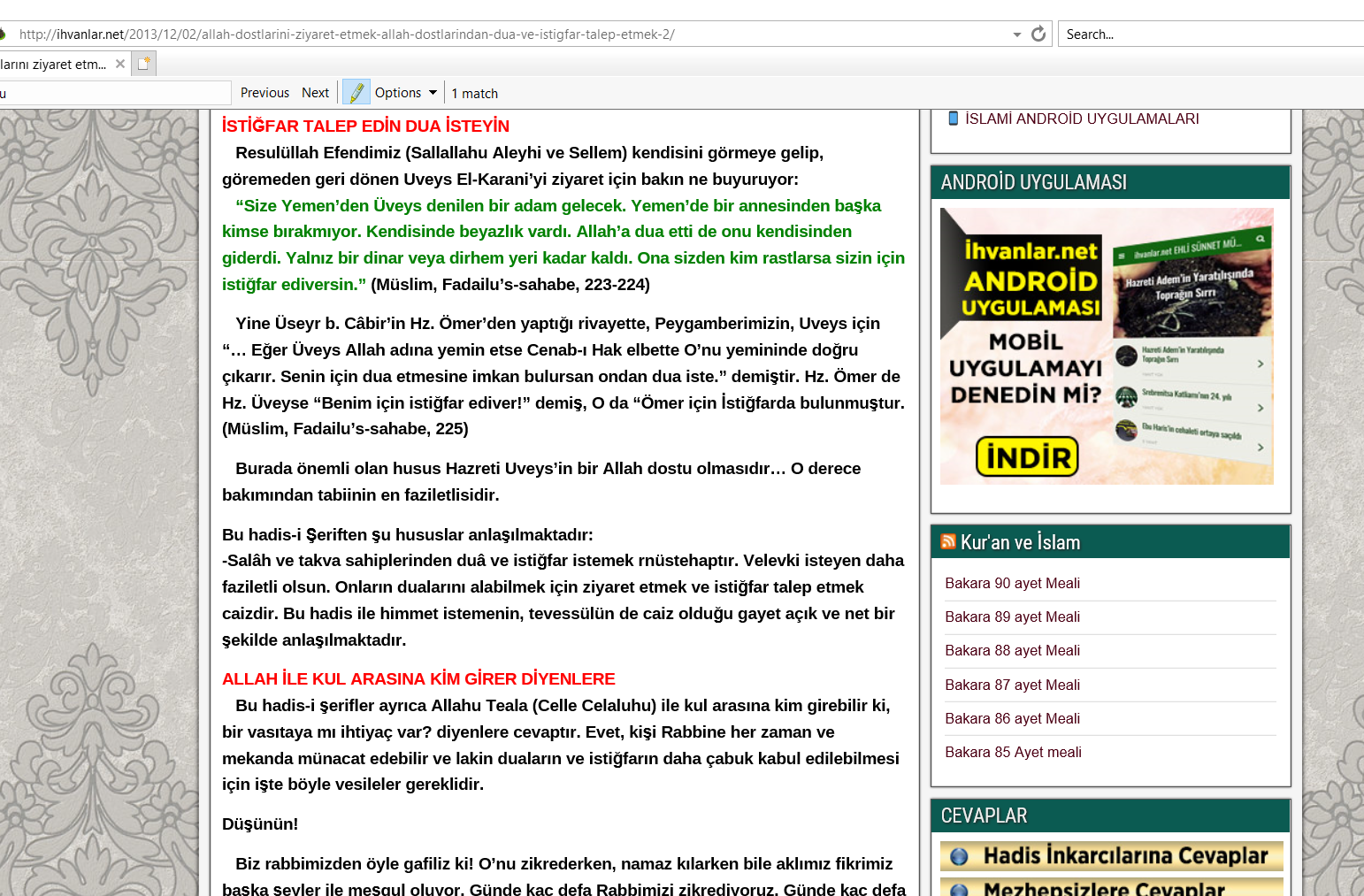Click the page refresh icon
The width and height of the screenshot is (1364, 896).
click(1038, 34)
